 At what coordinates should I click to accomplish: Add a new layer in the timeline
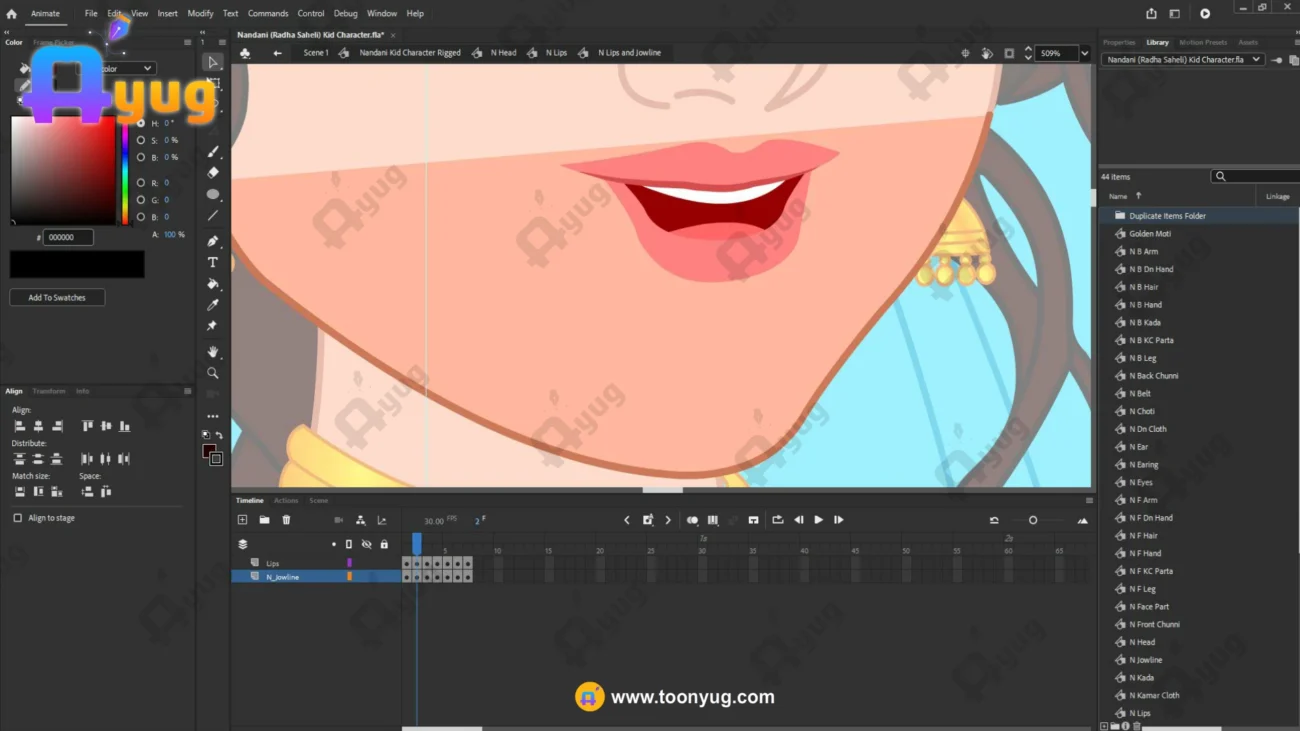[242, 520]
